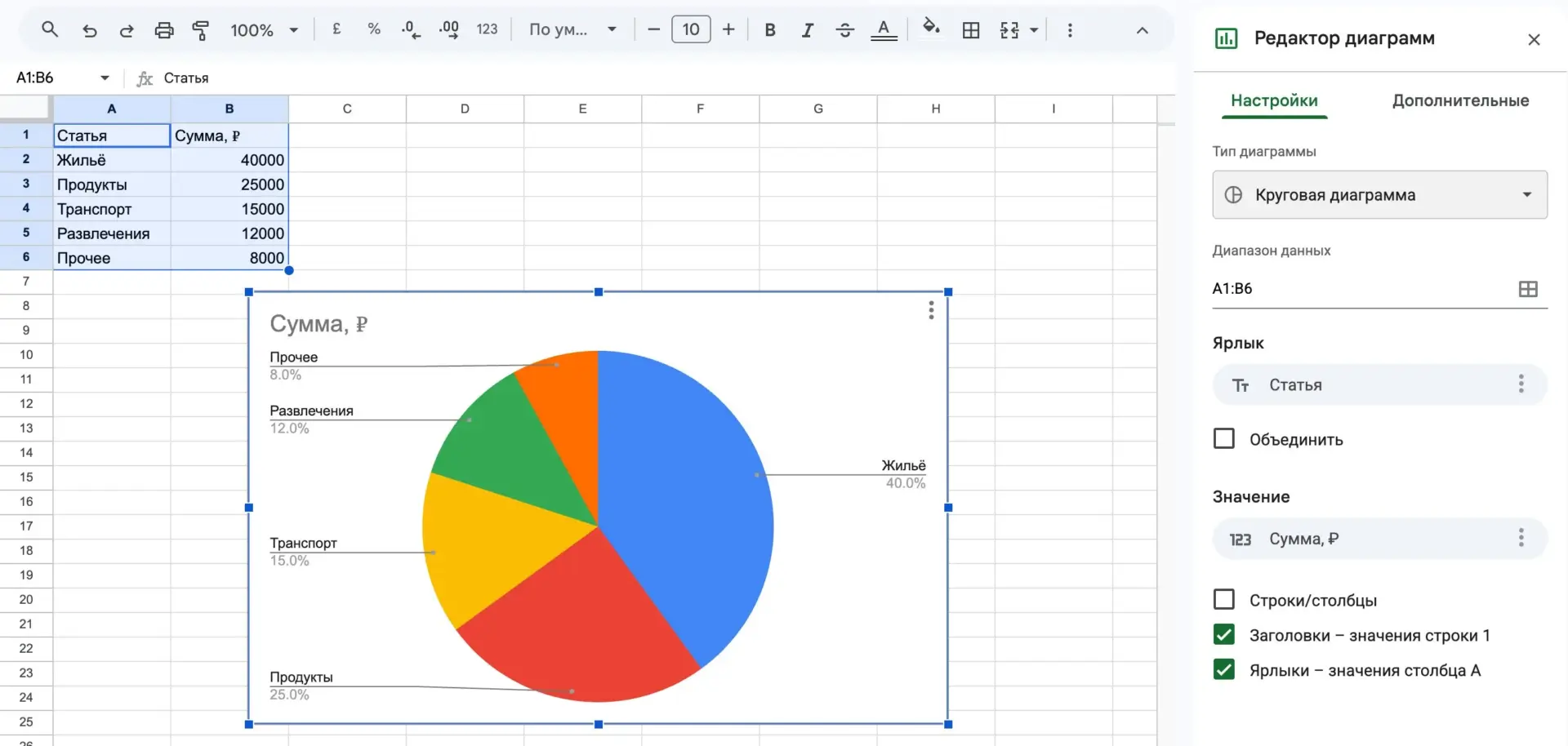This screenshot has width=1568, height=746.
Task: Enable the Объединить checkbox
Action: coord(1223,439)
